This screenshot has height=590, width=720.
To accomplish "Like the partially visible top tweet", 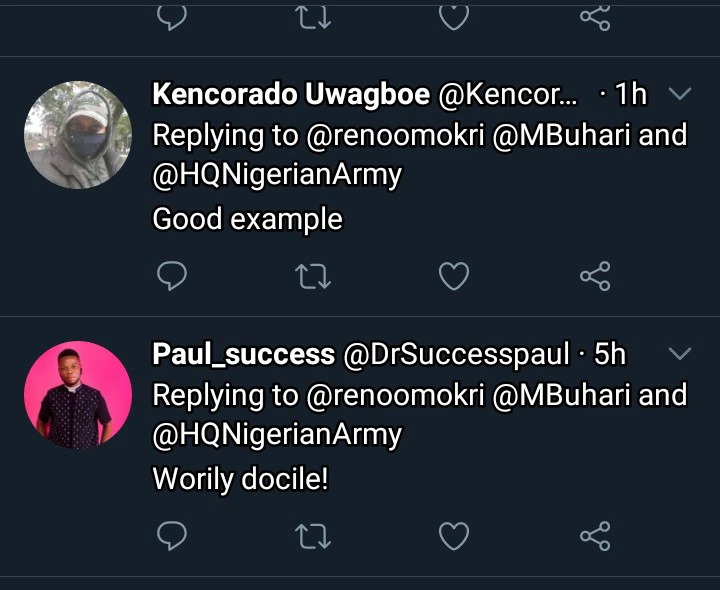I will tap(454, 14).
